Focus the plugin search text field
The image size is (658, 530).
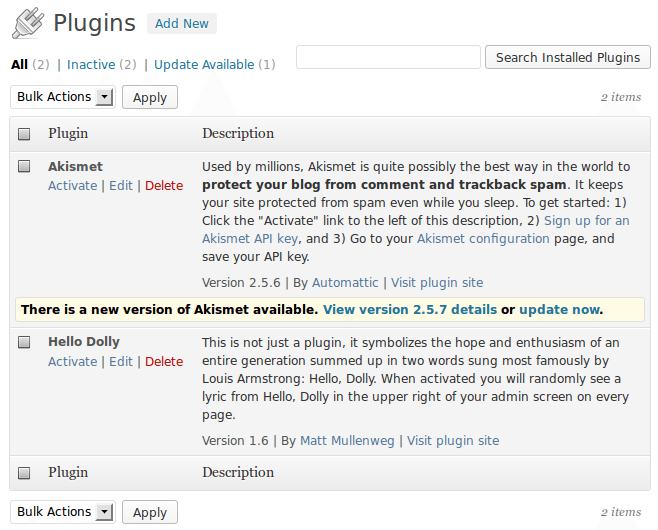[388, 57]
